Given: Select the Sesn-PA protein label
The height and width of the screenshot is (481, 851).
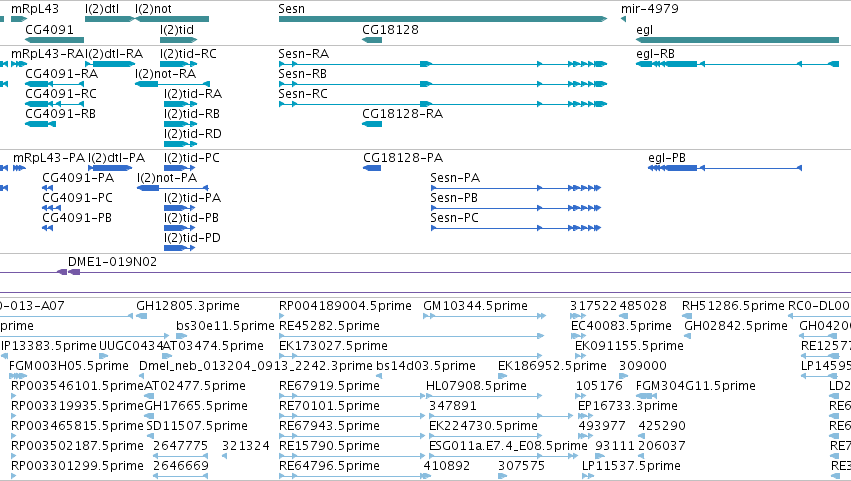Looking at the screenshot, I should coord(455,178).
